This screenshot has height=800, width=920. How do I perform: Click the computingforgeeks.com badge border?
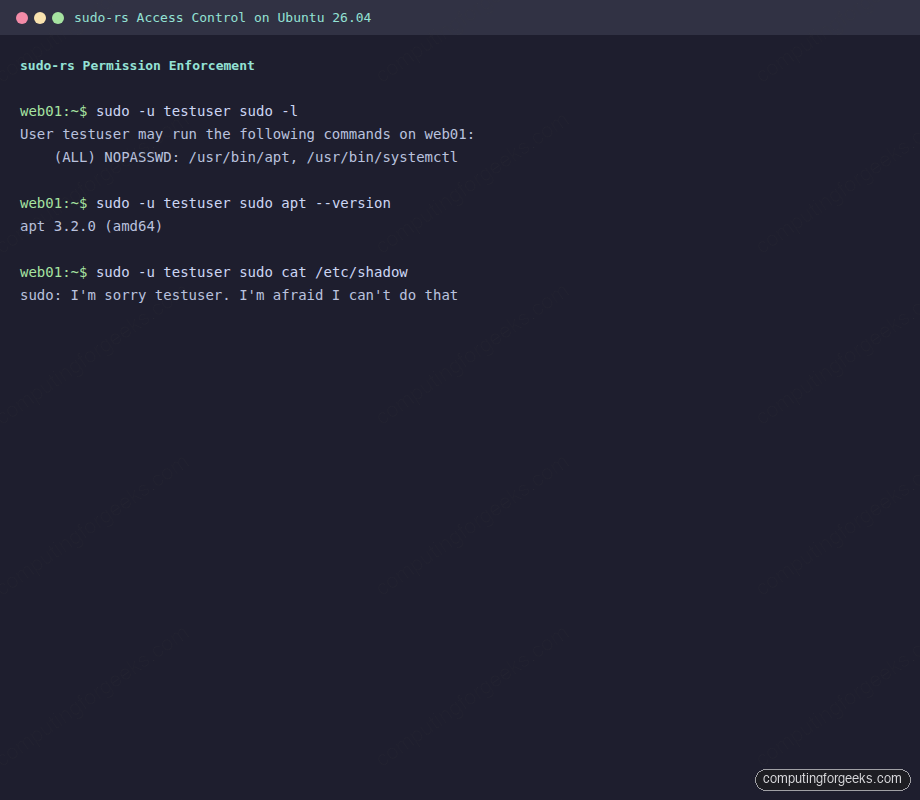click(758, 779)
